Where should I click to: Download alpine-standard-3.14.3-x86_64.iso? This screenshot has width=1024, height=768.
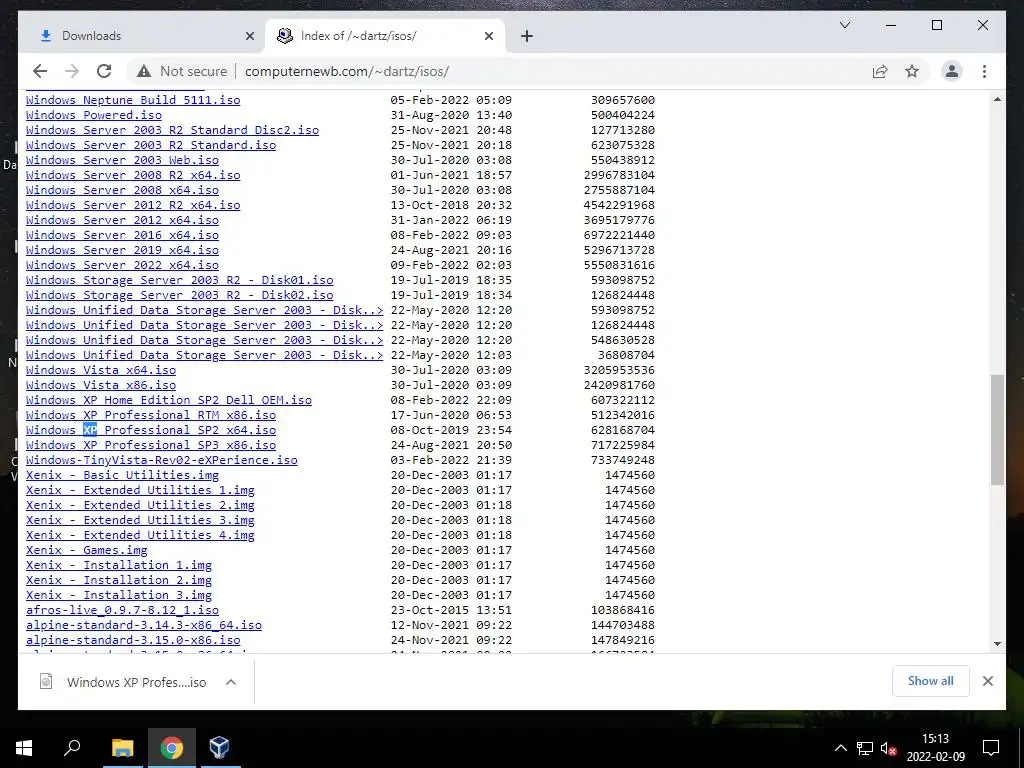[x=144, y=626]
